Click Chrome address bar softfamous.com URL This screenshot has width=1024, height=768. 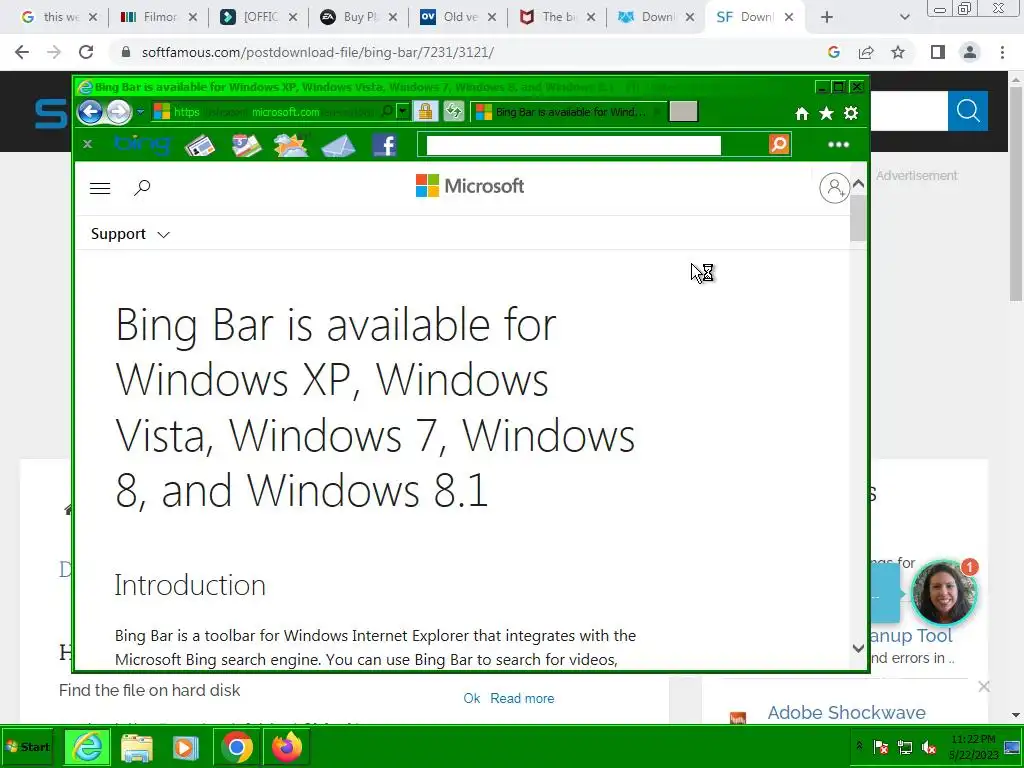317,52
